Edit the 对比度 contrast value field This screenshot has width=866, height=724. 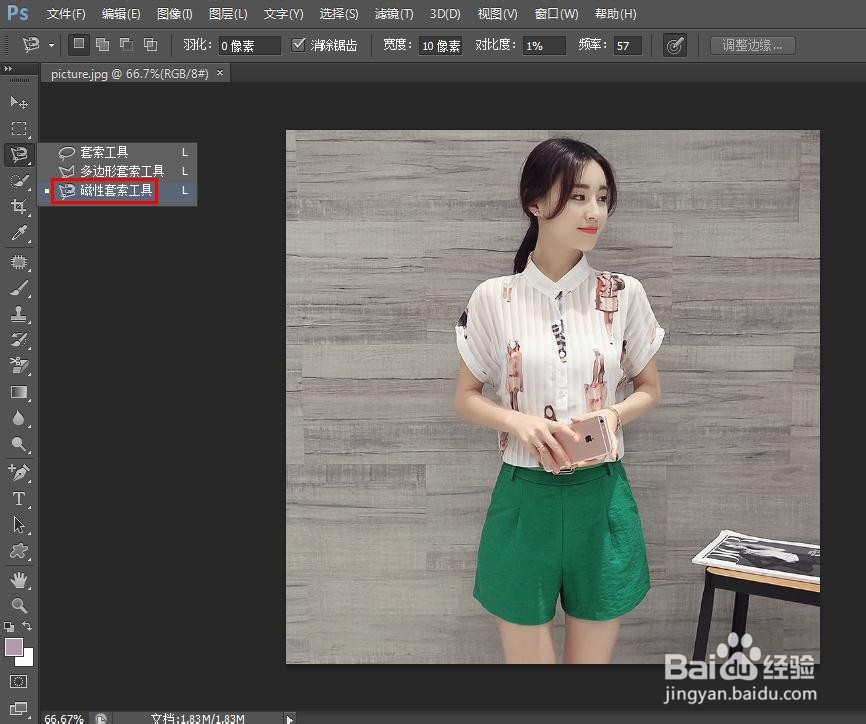[x=545, y=46]
